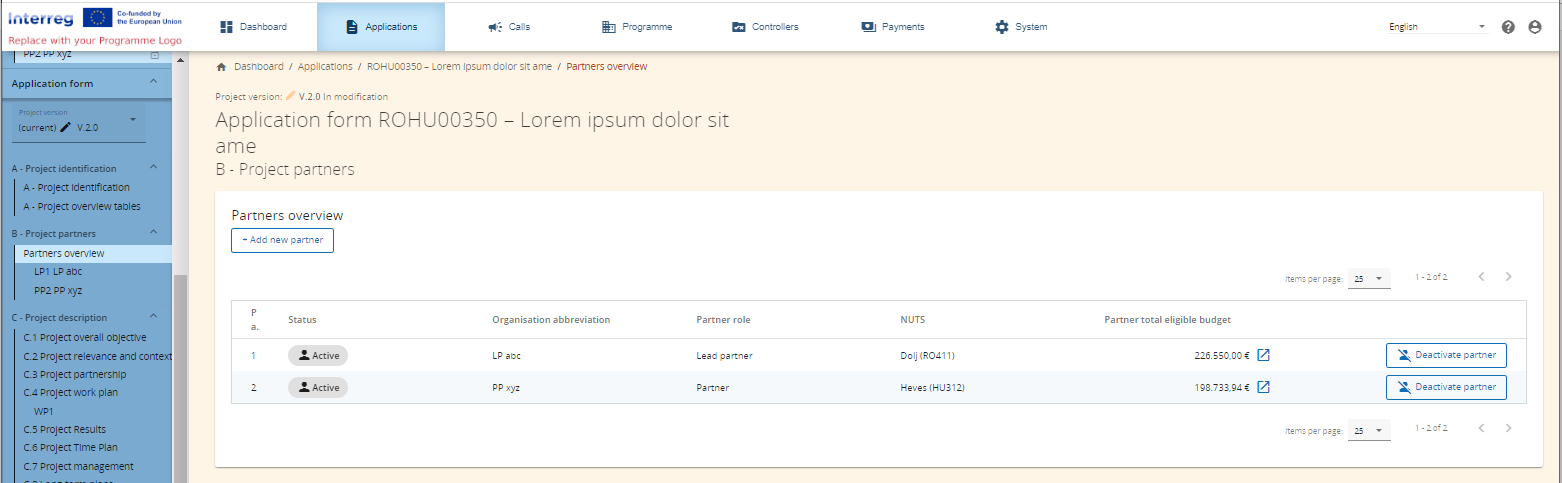The image size is (1562, 483).
Task: Collapse the Application form section
Action: (x=153, y=84)
